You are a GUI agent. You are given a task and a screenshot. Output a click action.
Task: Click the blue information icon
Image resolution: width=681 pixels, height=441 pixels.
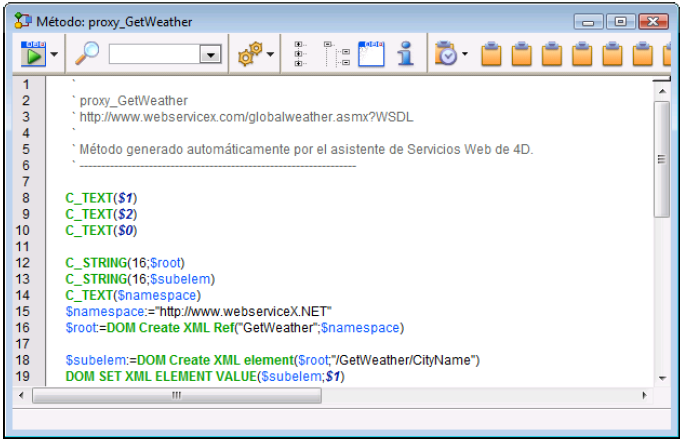pyautogui.click(x=405, y=54)
